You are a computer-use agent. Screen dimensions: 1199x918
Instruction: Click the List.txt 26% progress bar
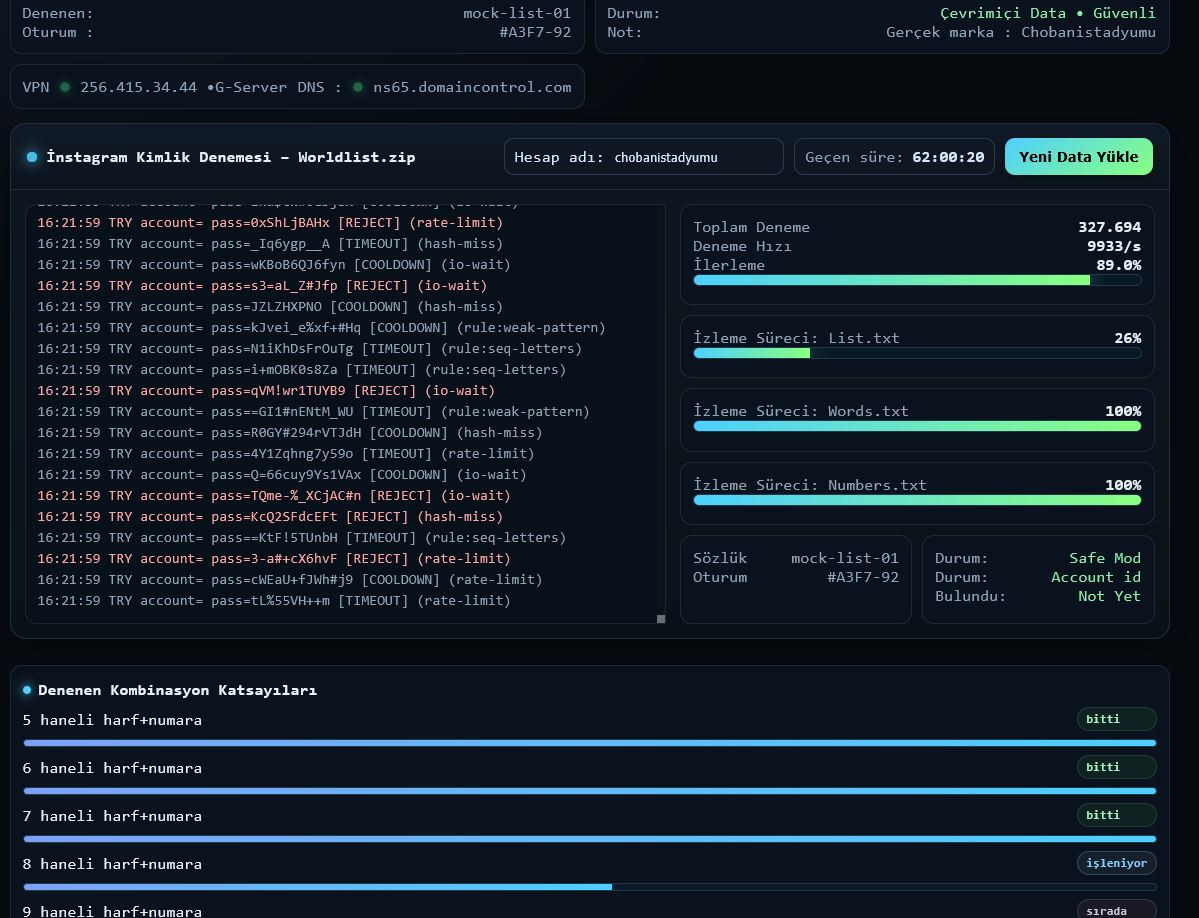[916, 353]
